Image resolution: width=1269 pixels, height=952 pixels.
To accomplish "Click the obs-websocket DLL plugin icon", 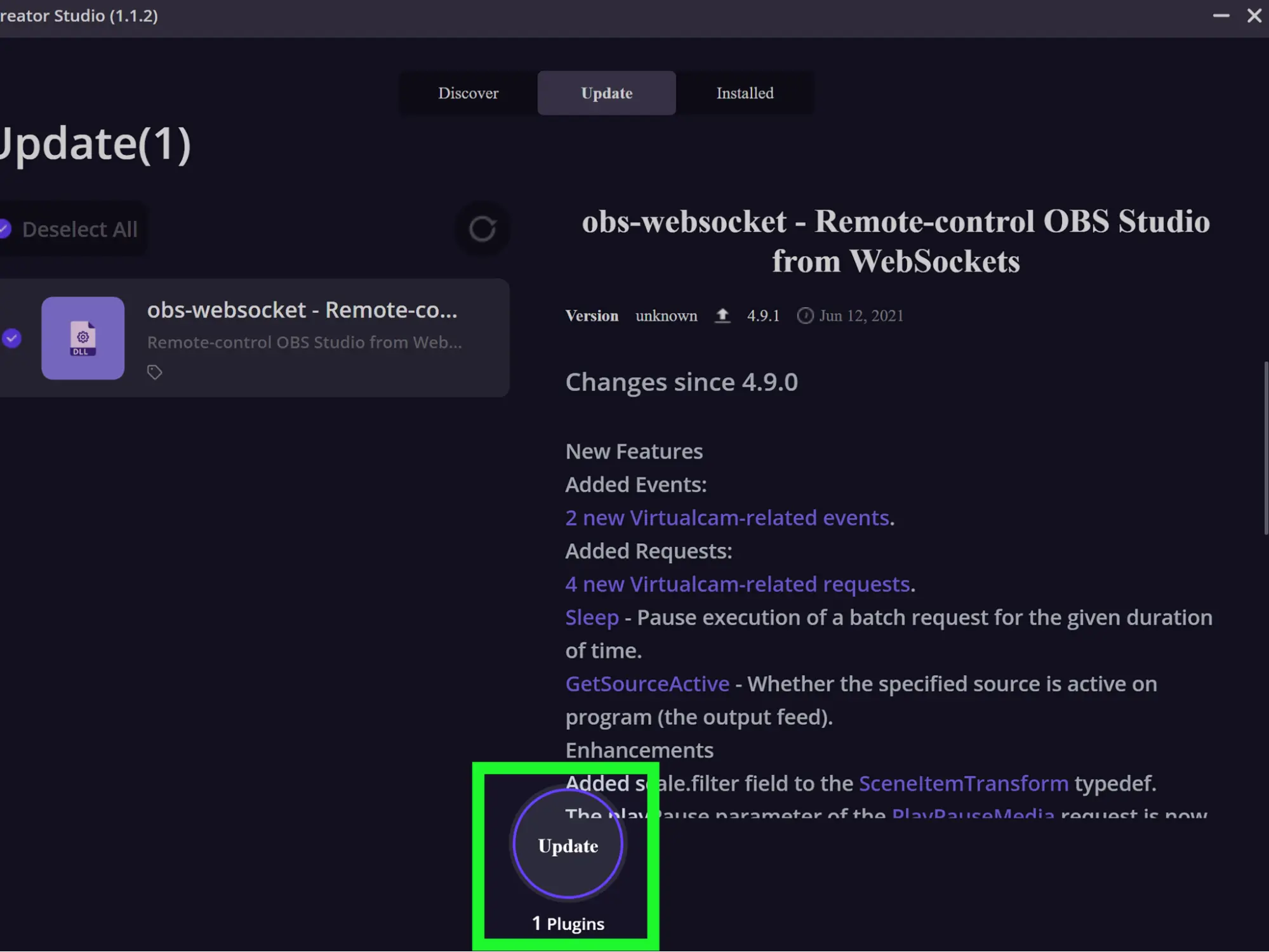I will coord(83,338).
